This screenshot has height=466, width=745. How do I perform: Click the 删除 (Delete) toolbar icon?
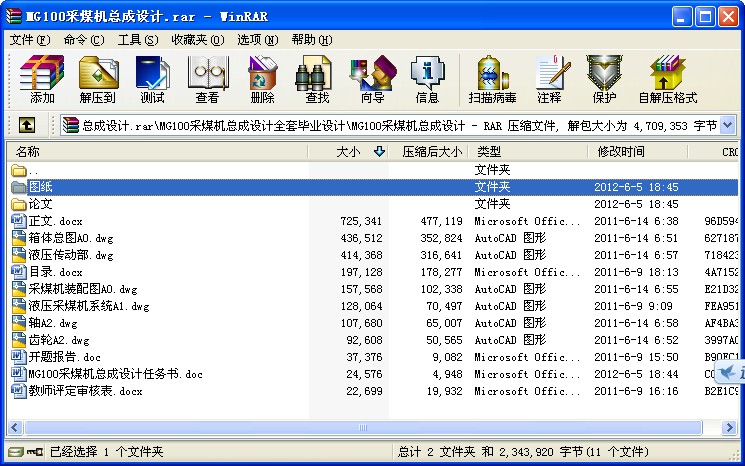pos(262,79)
